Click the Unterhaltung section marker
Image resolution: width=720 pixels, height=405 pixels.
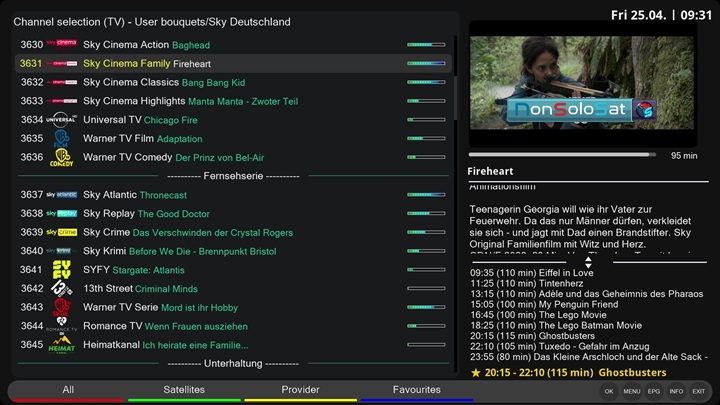[x=233, y=363]
